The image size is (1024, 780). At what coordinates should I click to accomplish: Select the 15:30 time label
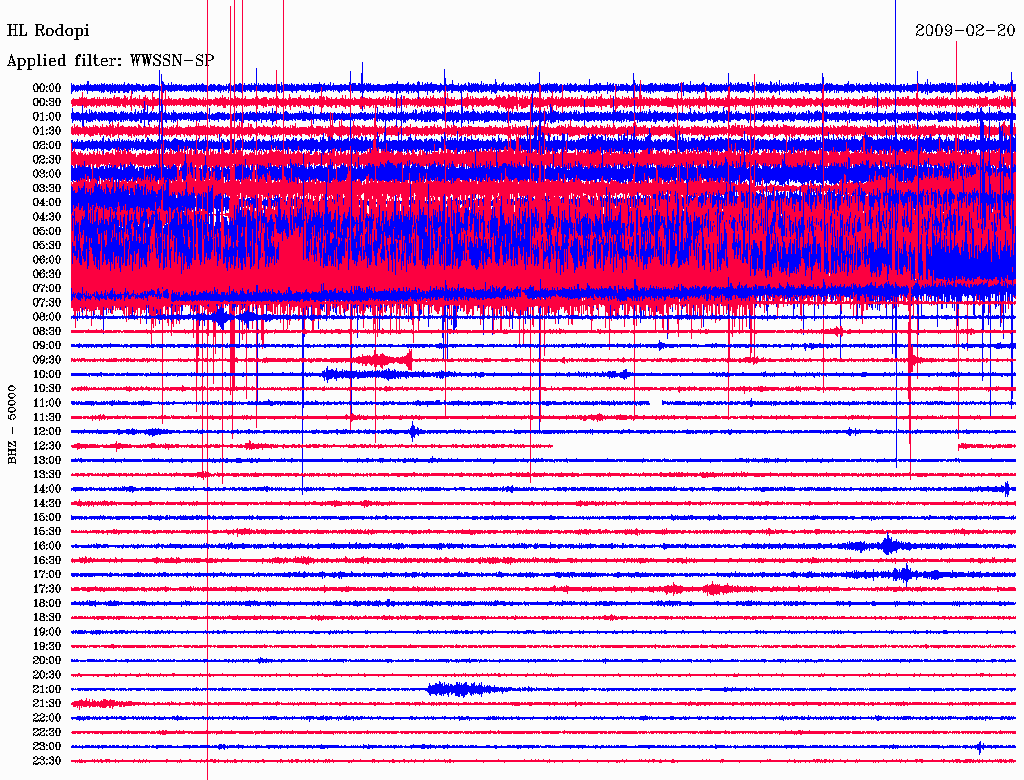[47, 532]
